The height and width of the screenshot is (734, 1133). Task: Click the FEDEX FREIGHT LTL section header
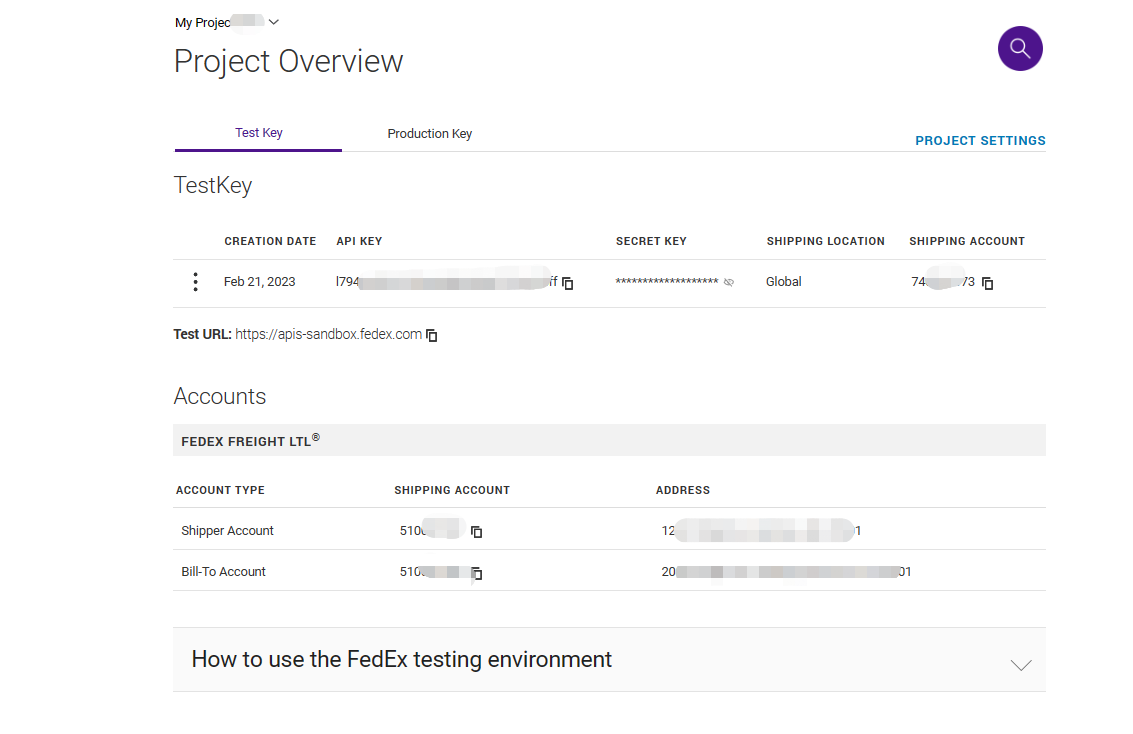[x=609, y=441]
